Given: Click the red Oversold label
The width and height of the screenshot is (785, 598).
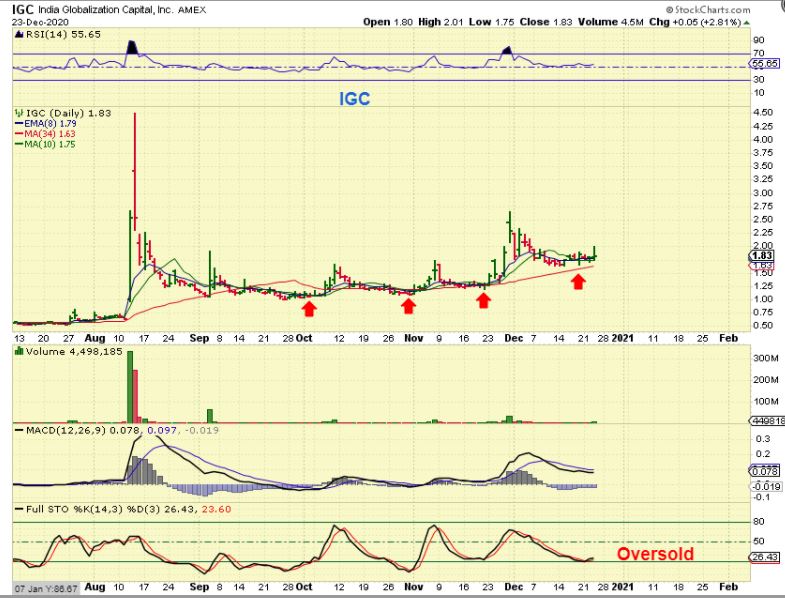Looking at the screenshot, I should coord(655,554).
